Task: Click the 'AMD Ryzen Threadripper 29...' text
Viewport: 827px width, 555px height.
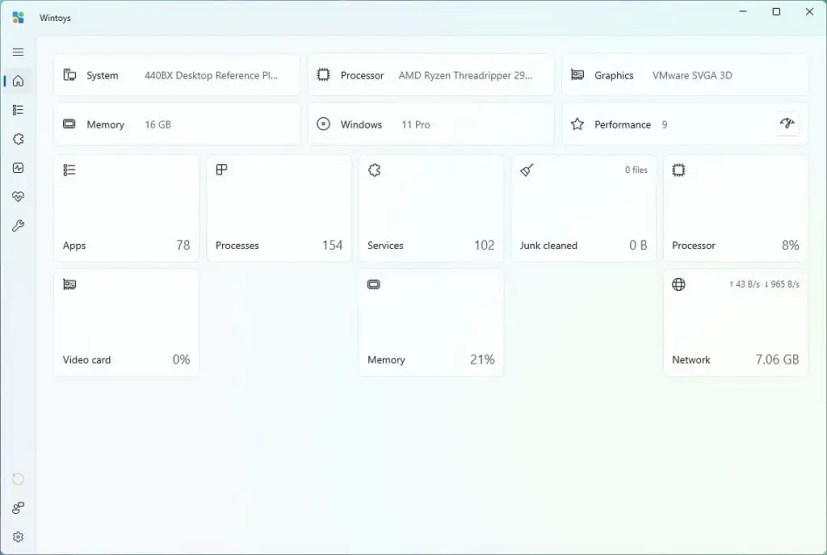Action: coord(465,75)
